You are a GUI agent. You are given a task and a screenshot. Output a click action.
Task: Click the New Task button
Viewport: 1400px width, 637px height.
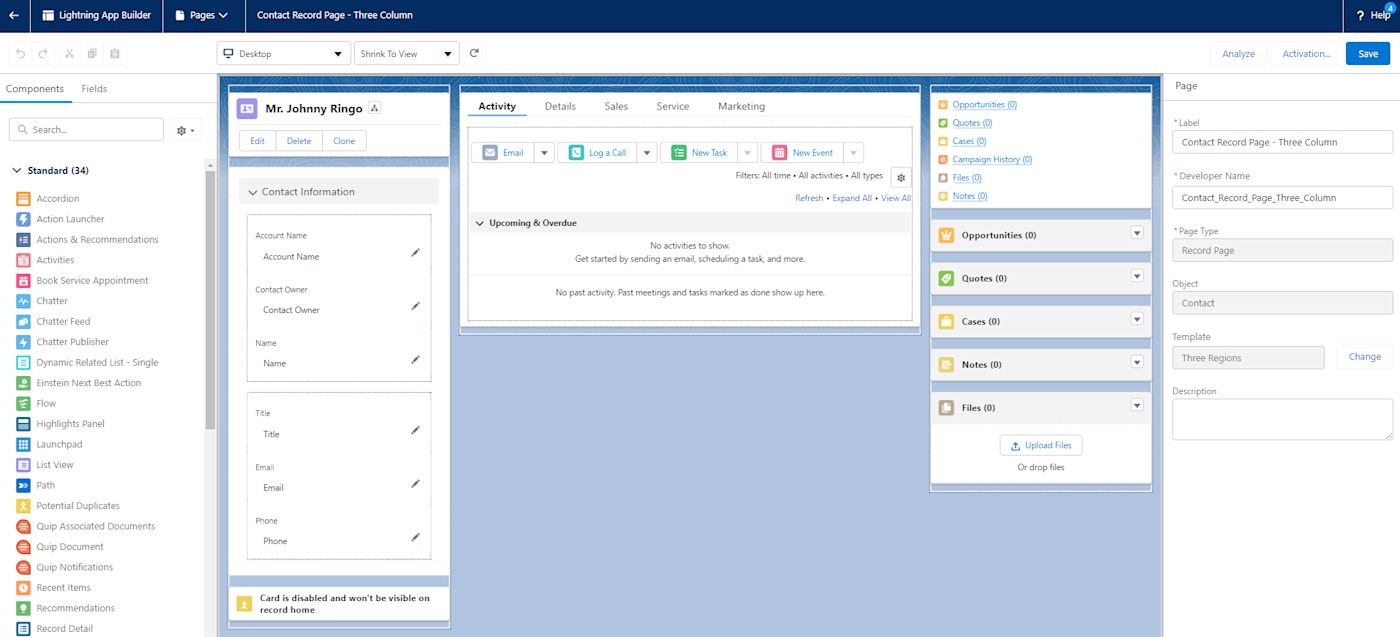pyautogui.click(x=698, y=153)
